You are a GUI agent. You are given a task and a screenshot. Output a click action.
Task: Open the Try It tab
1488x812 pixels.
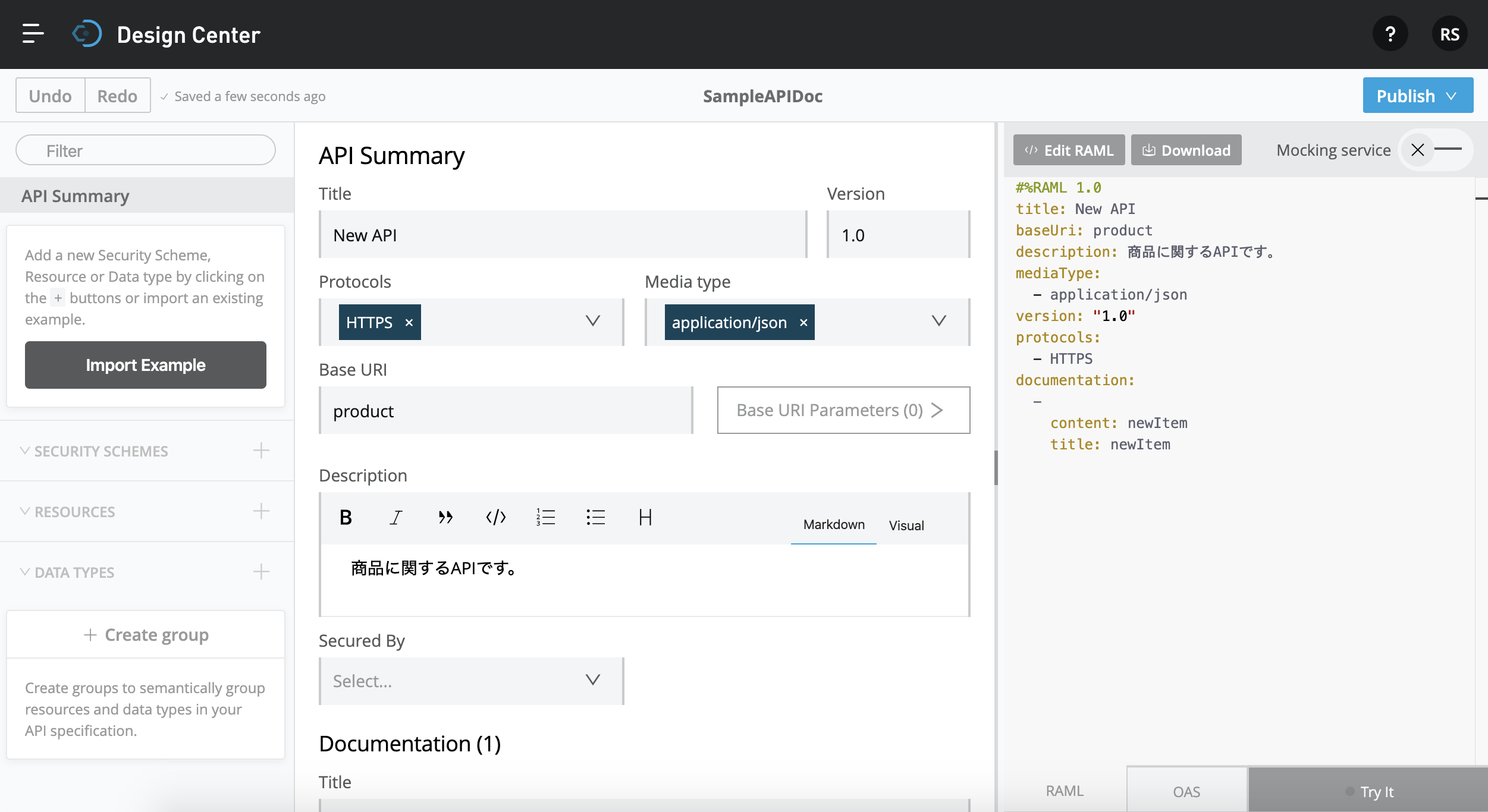[x=1368, y=791]
